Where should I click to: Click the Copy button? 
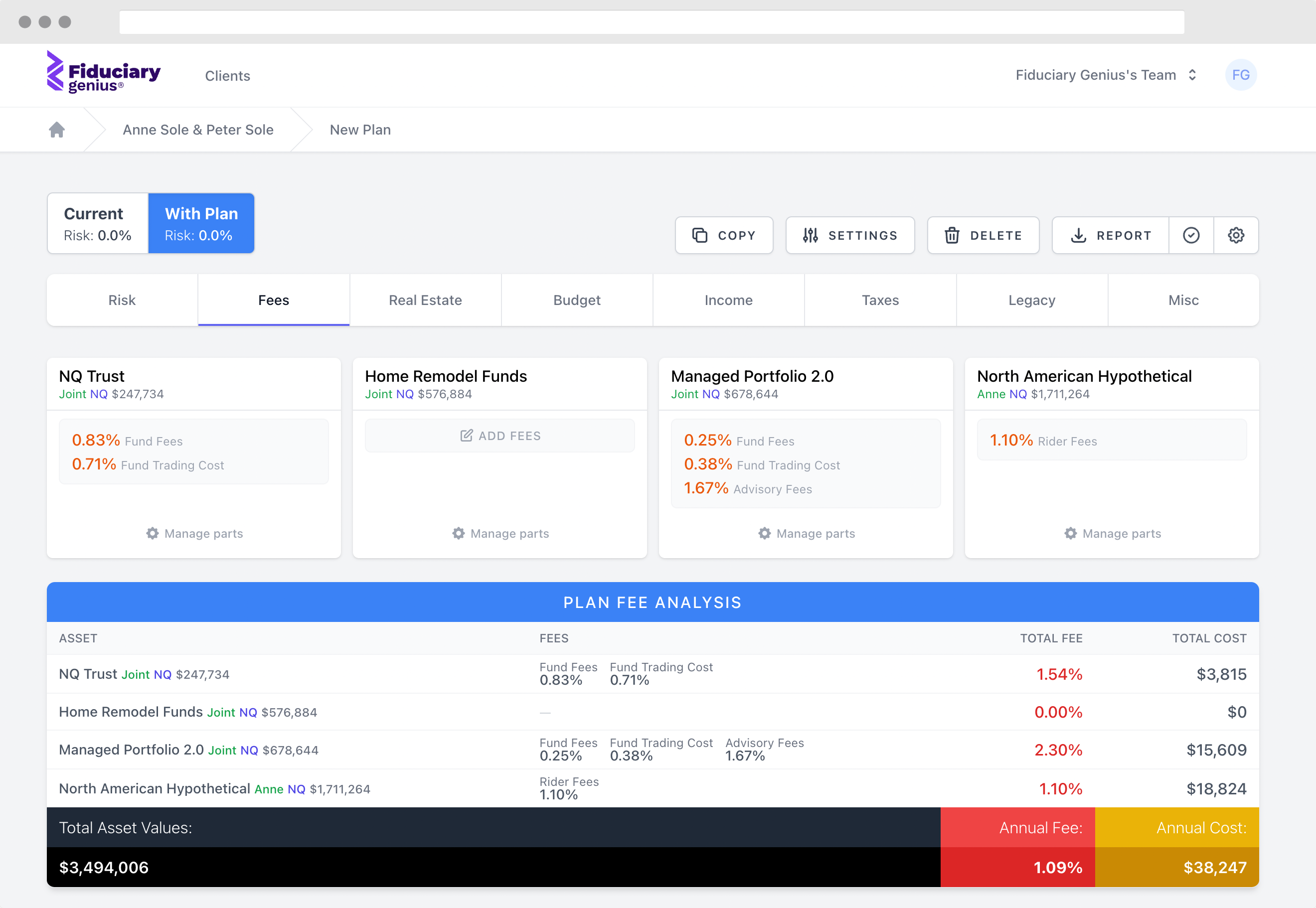coord(723,235)
